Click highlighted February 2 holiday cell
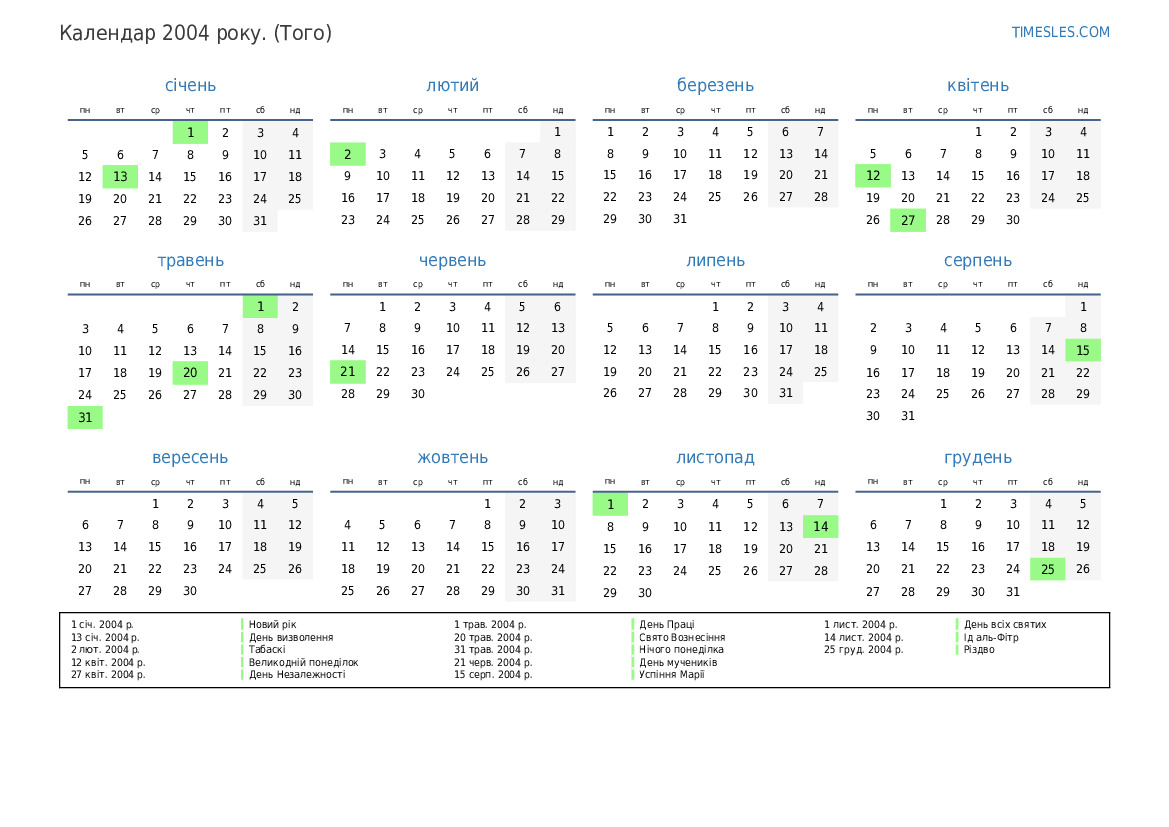Screen dimensions: 1169x827 [347, 154]
